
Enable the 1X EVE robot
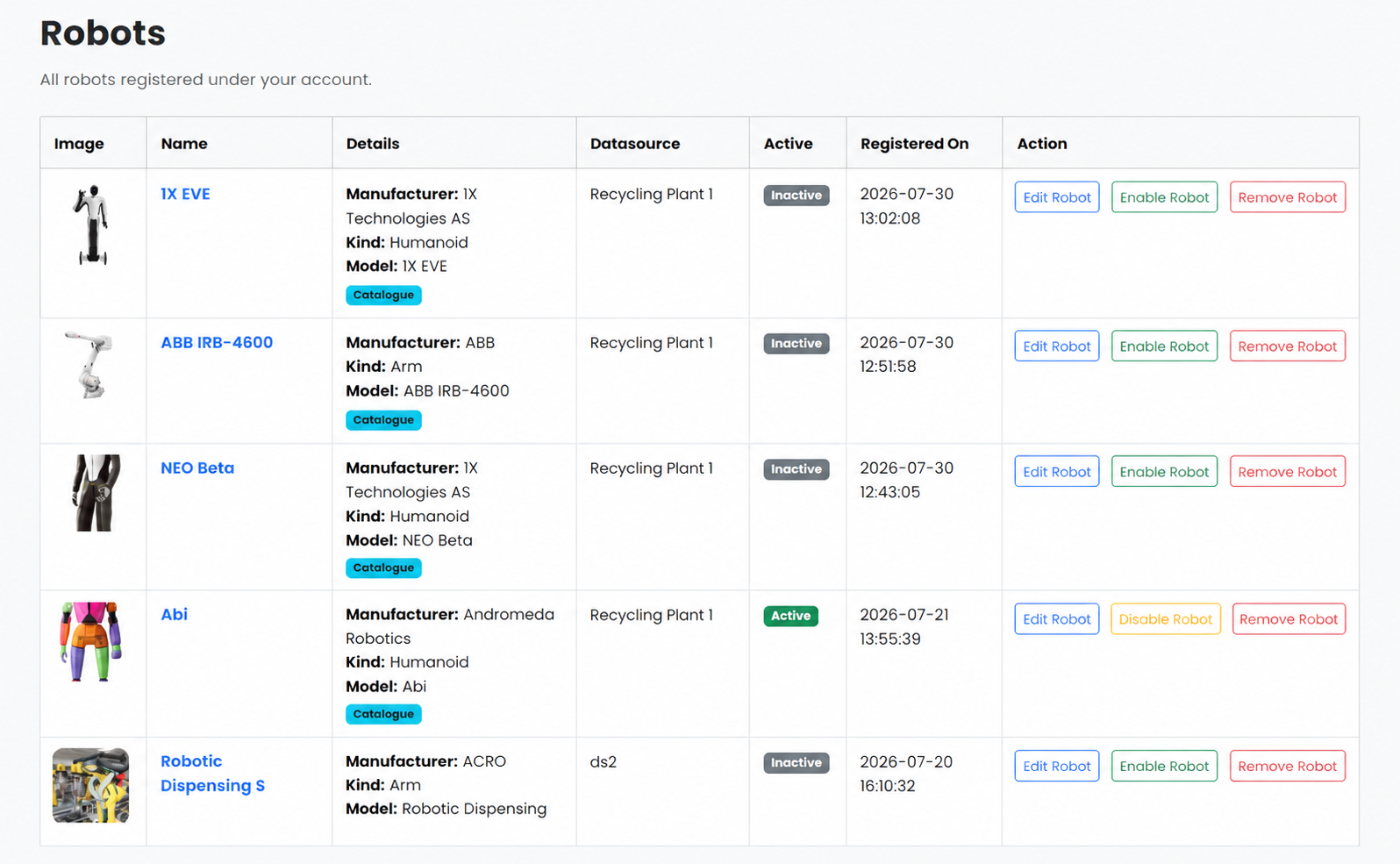1164,197
